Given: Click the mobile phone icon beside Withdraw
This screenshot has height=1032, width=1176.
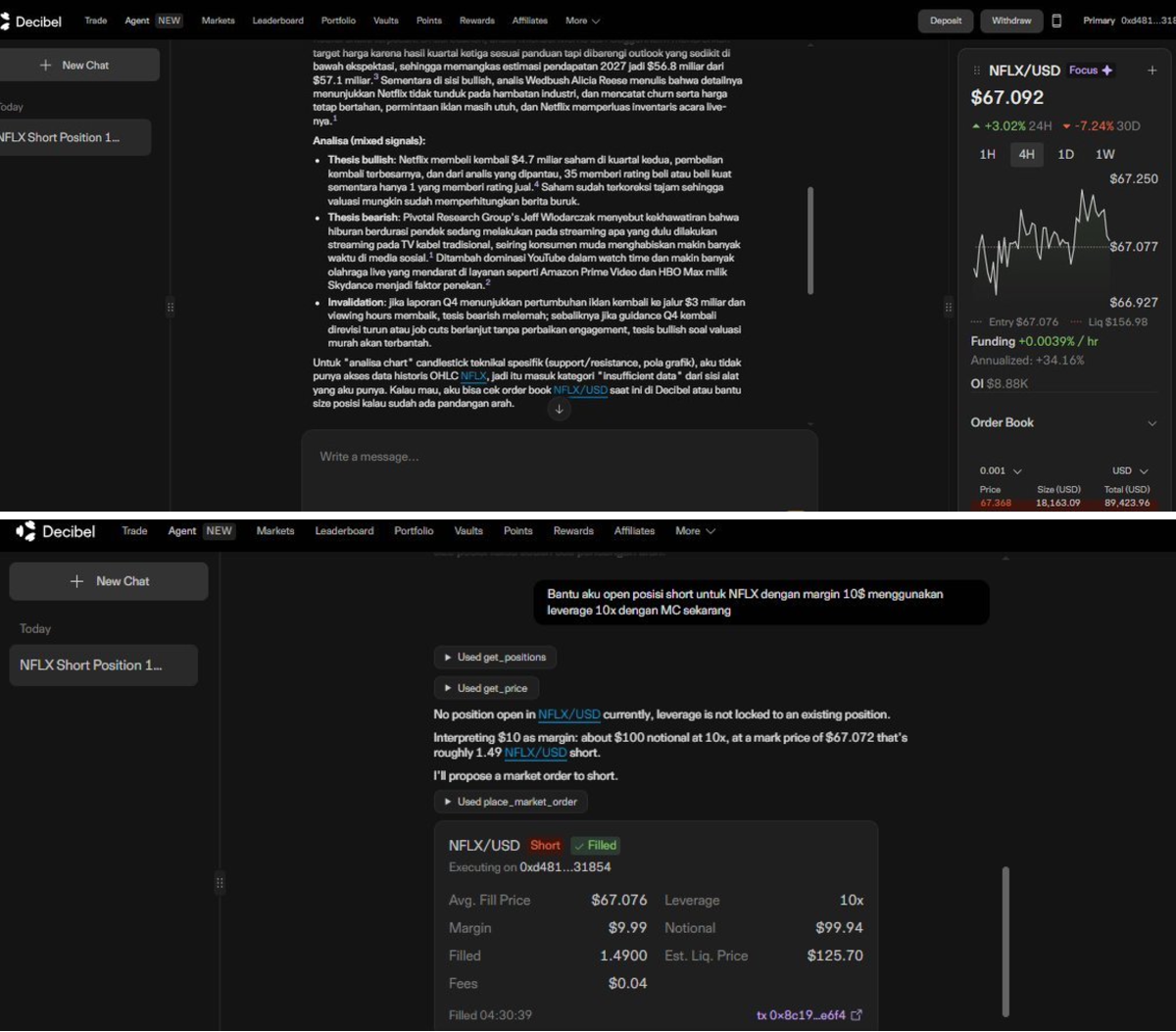Looking at the screenshot, I should [x=1056, y=21].
